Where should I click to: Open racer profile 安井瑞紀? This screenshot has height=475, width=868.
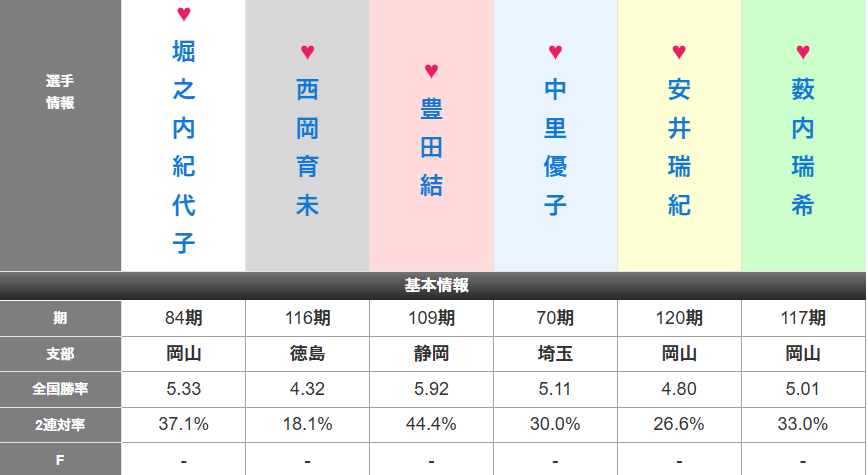(x=679, y=147)
